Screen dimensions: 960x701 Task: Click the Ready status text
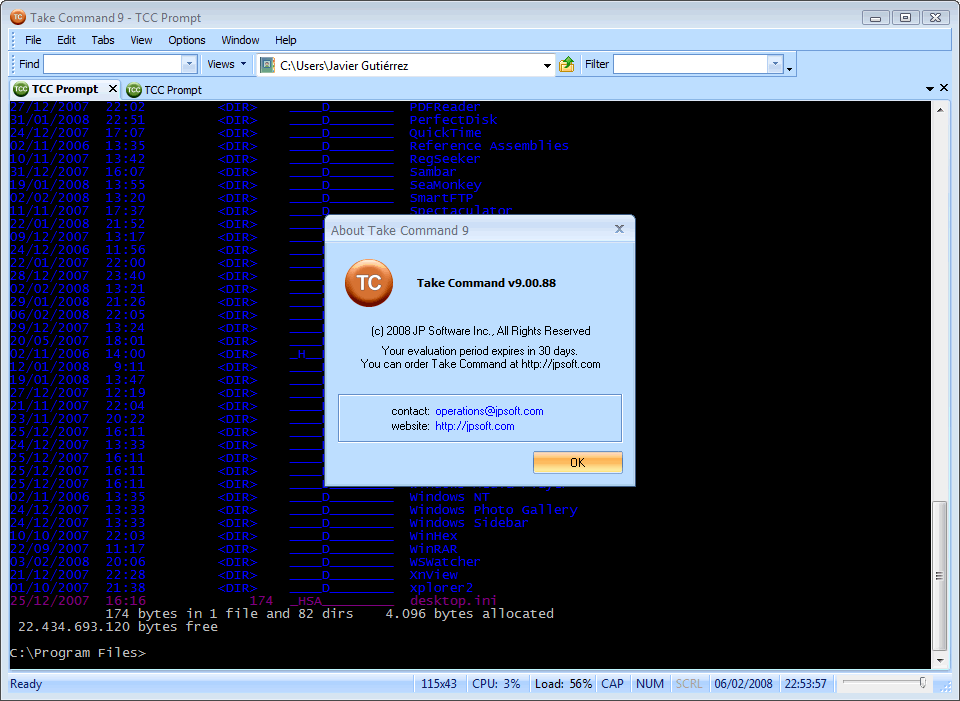click(x=26, y=684)
